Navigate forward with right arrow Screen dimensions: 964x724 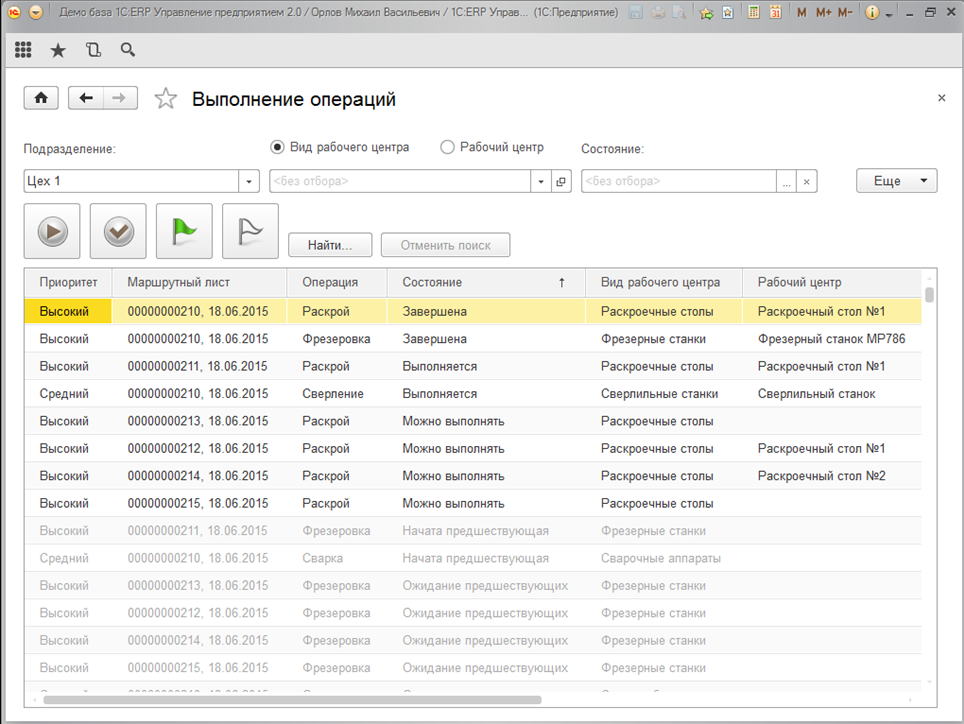pos(120,98)
